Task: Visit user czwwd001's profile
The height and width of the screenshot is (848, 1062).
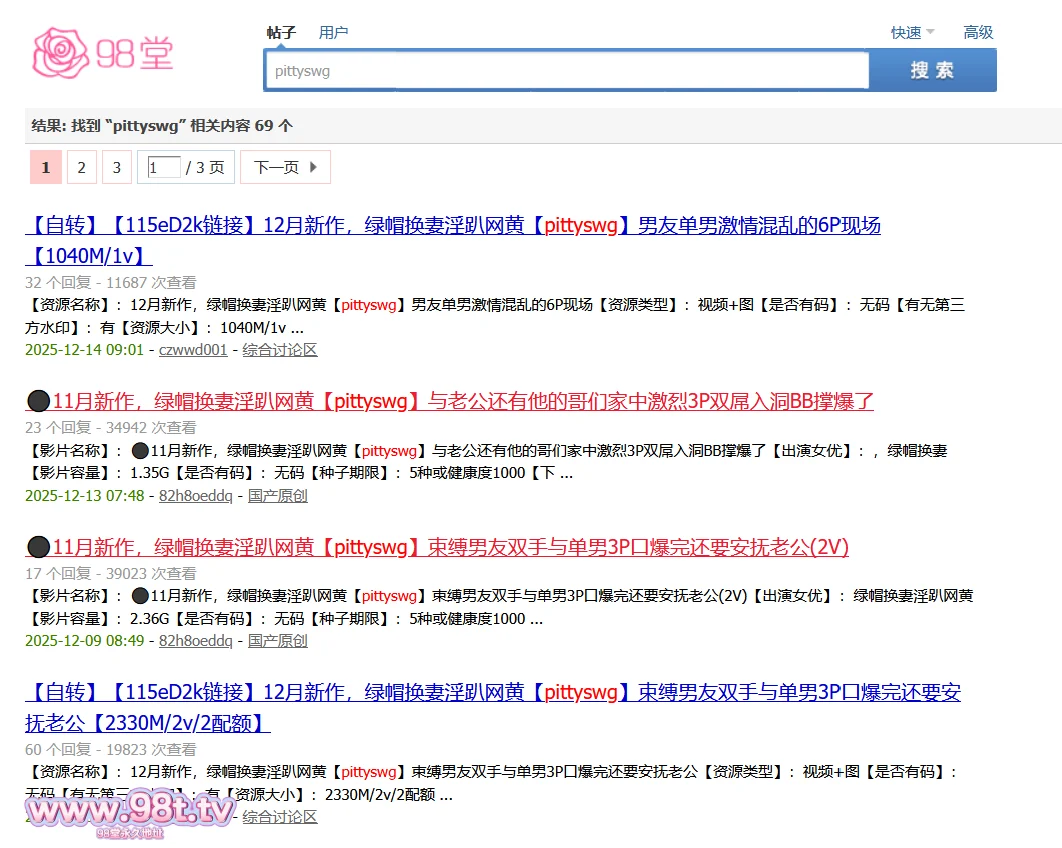Action: pyautogui.click(x=193, y=349)
